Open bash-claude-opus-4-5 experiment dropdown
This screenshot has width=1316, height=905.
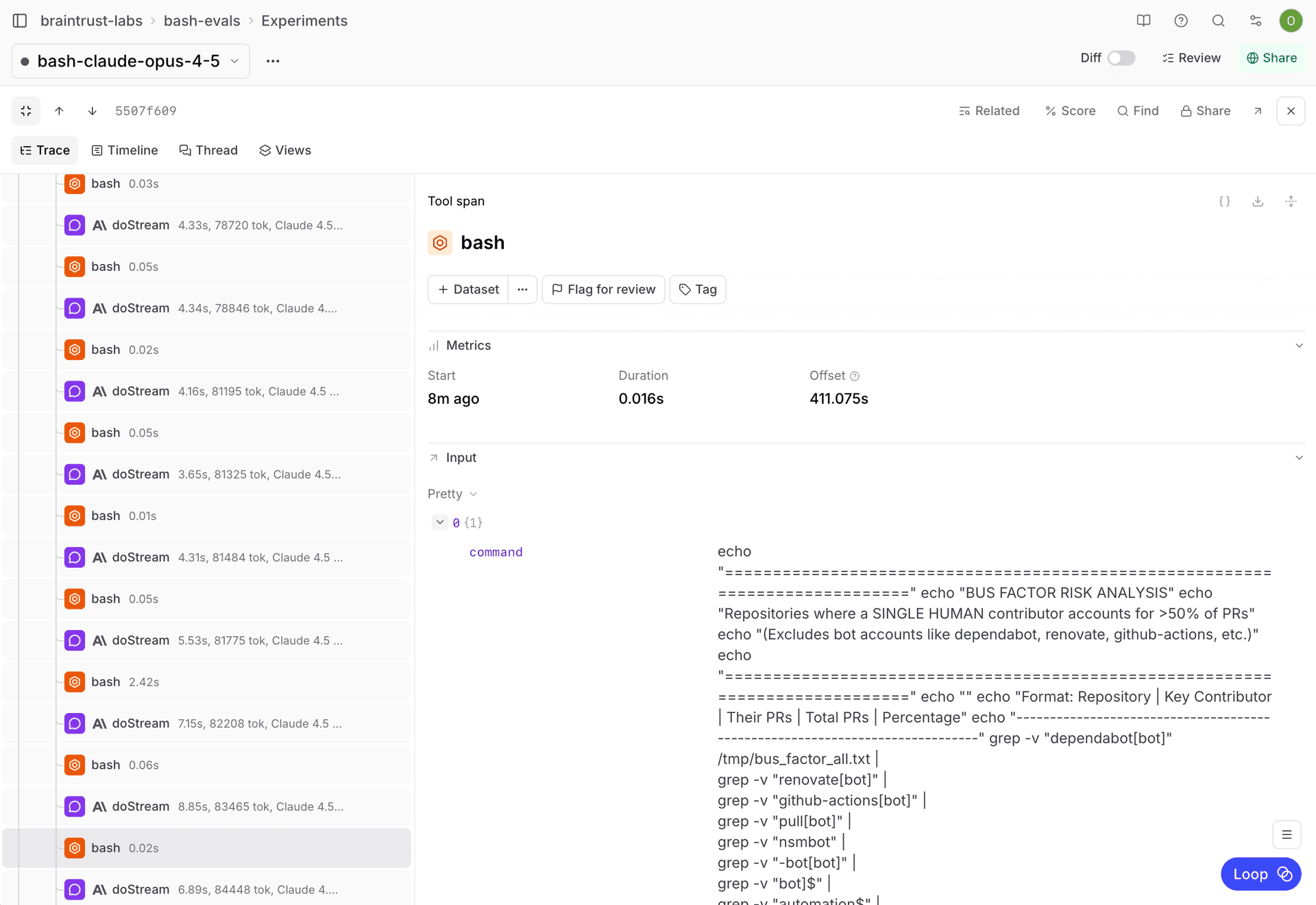130,61
